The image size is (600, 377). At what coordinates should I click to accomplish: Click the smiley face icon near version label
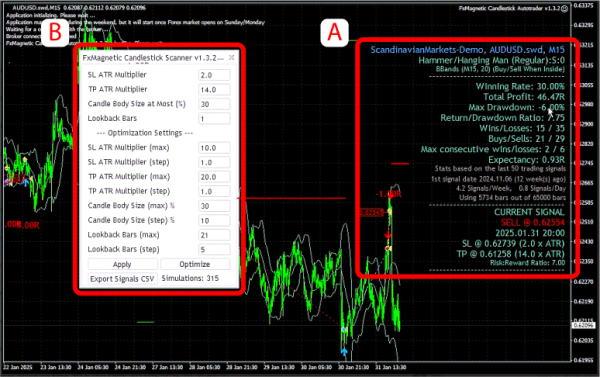(x=564, y=9)
